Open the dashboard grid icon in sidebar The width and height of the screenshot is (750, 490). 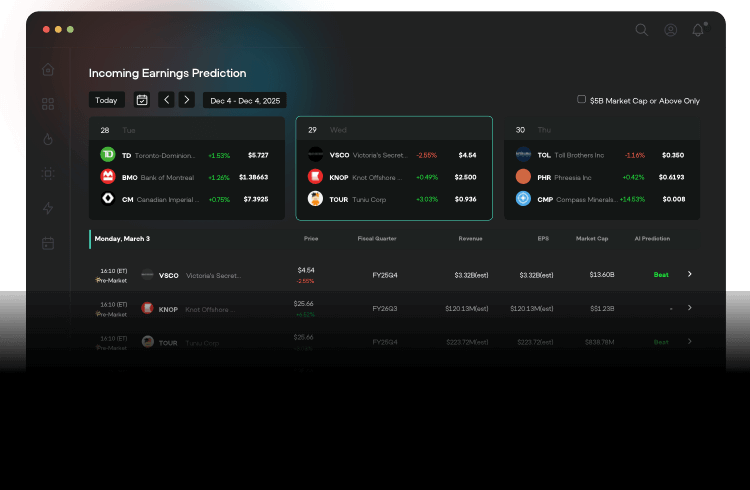pyautogui.click(x=48, y=104)
